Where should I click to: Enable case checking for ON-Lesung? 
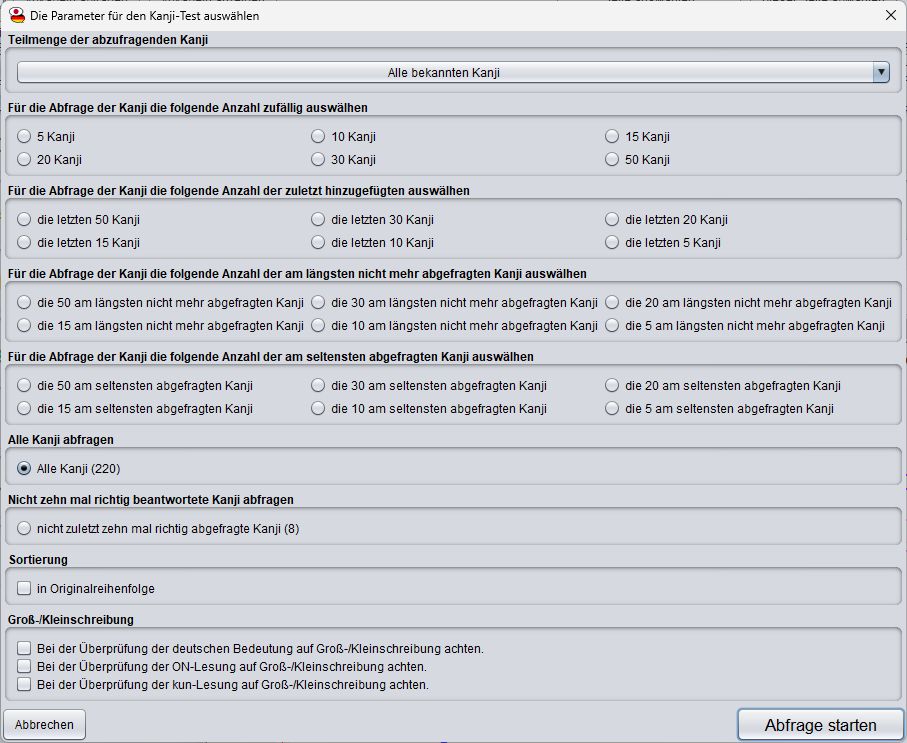click(25, 667)
